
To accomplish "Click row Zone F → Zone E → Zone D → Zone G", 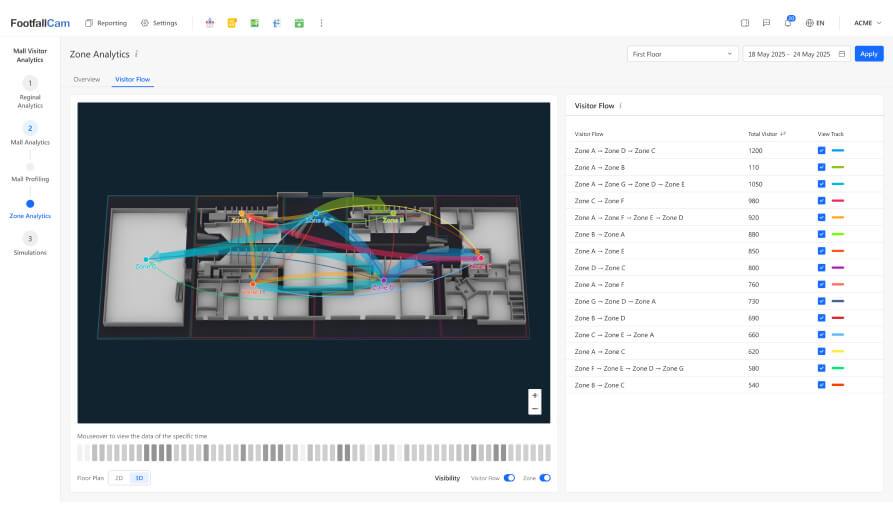I will pos(724,369).
